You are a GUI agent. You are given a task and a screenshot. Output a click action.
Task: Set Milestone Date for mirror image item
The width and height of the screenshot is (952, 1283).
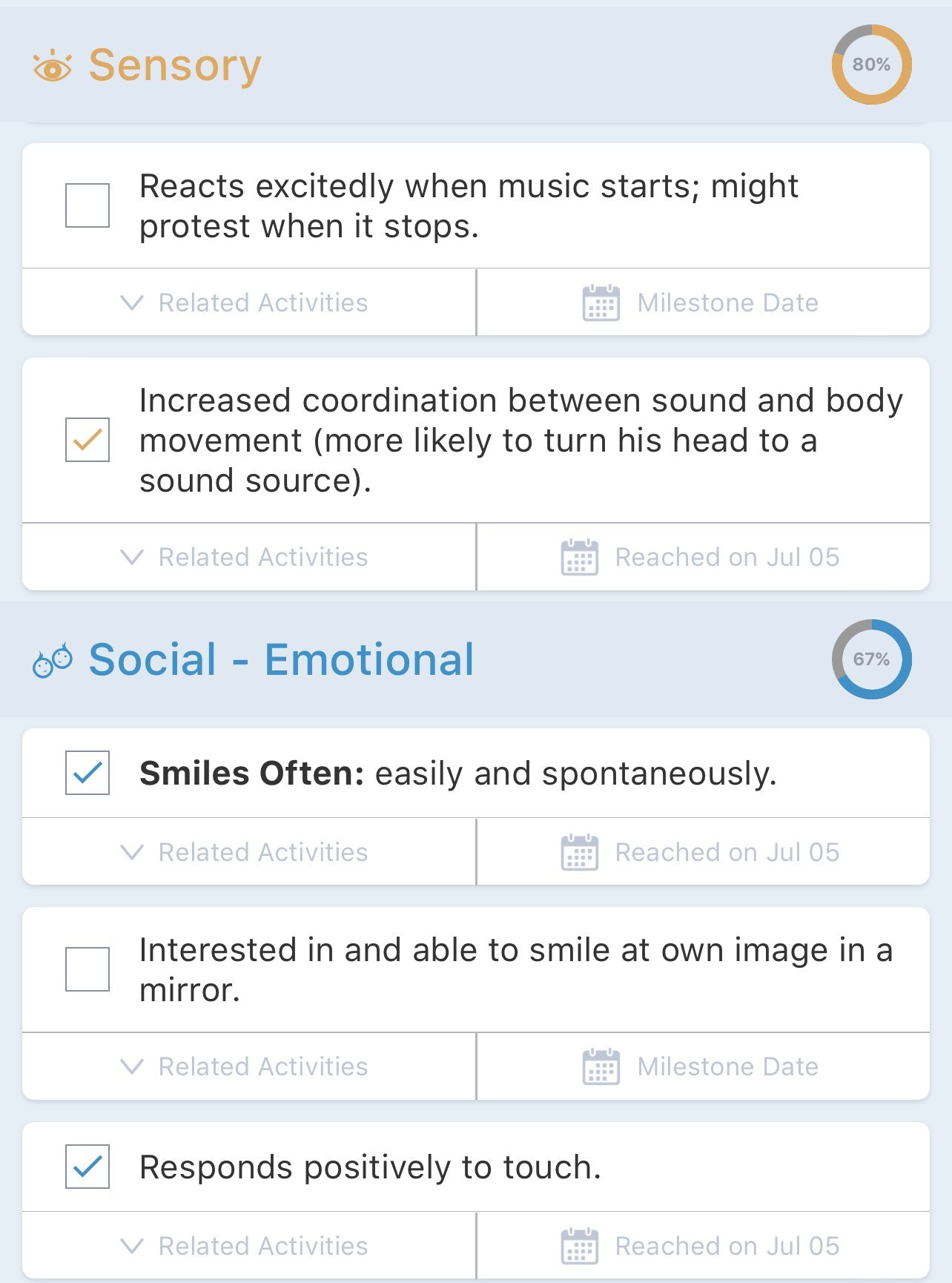(727, 1066)
